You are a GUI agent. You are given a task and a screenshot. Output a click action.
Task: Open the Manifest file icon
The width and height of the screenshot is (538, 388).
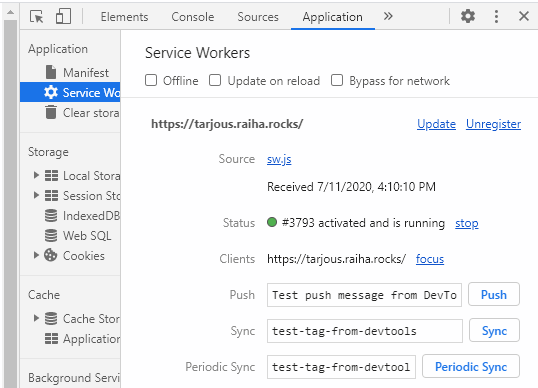51,72
